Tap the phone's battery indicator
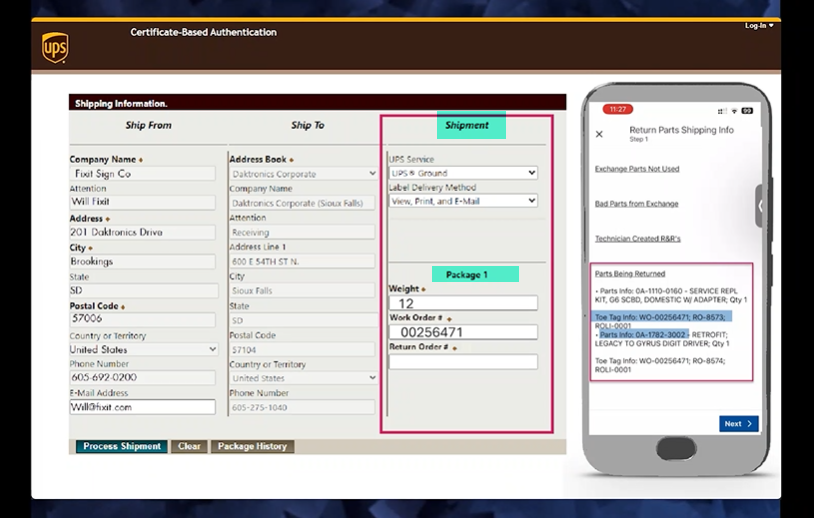 [747, 111]
